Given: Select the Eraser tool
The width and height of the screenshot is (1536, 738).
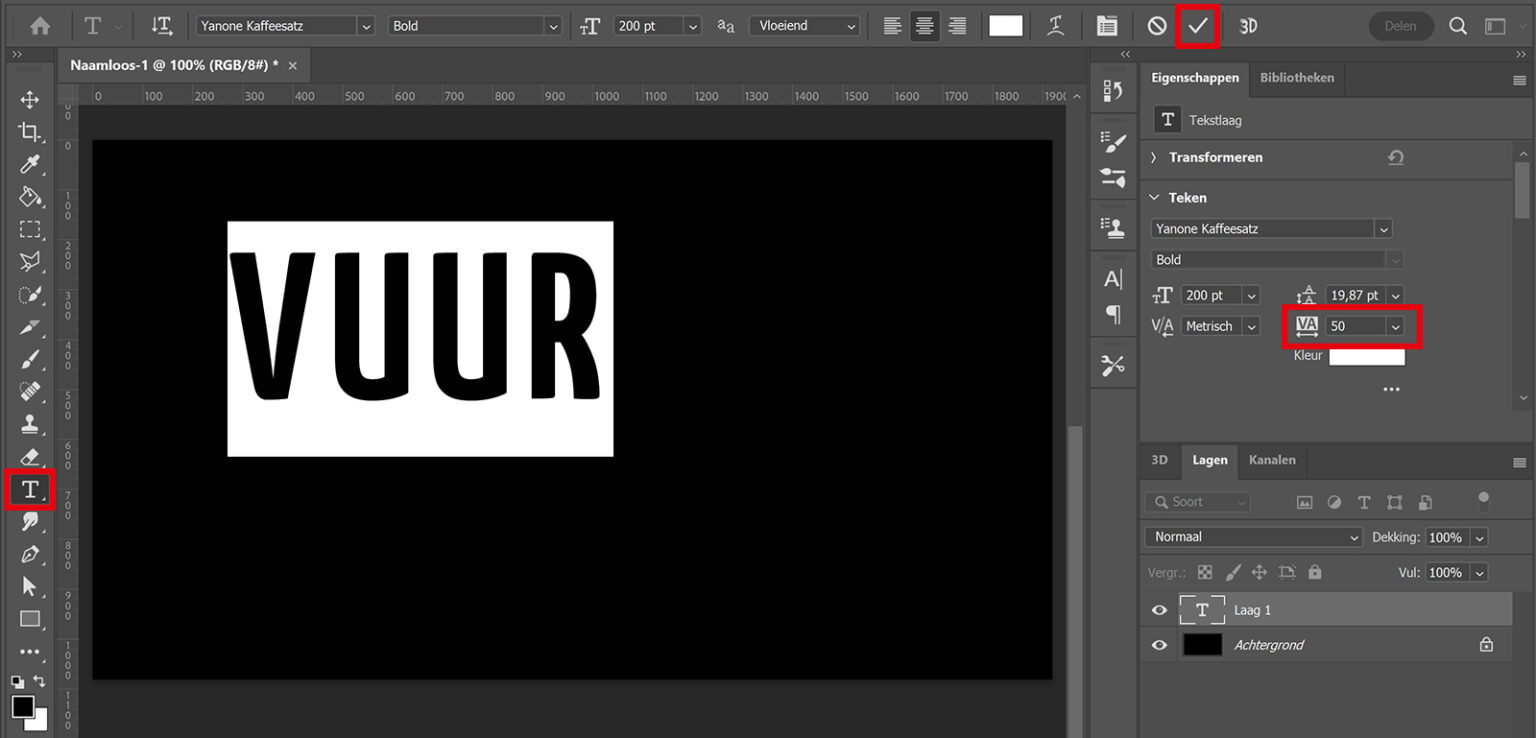Looking at the screenshot, I should [30, 457].
